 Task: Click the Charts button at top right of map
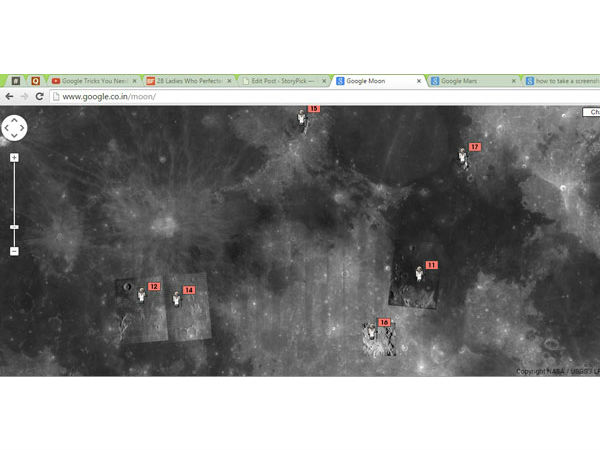pyautogui.click(x=590, y=113)
